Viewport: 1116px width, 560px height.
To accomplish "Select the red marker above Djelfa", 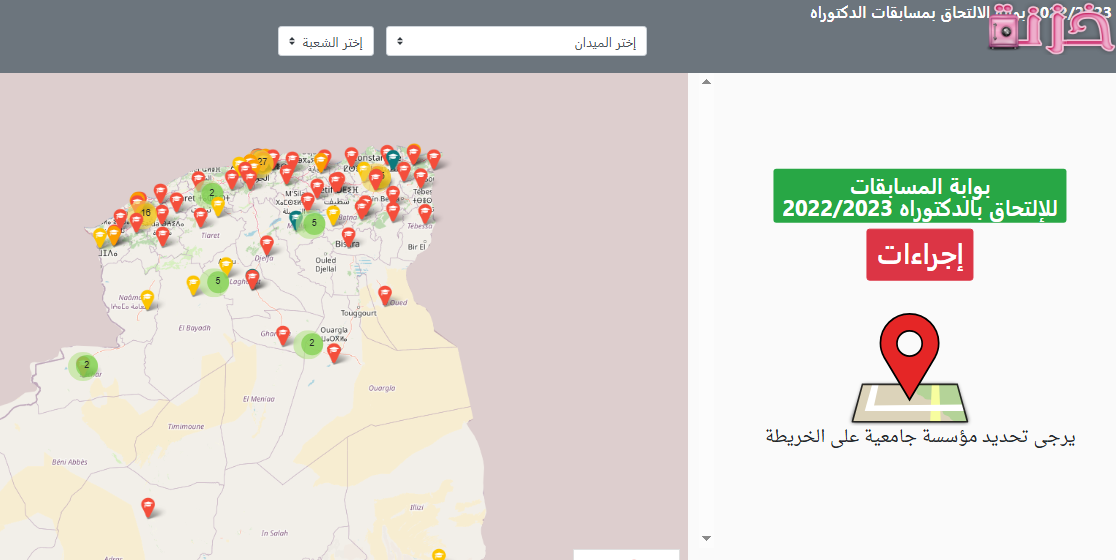I will click(x=267, y=243).
